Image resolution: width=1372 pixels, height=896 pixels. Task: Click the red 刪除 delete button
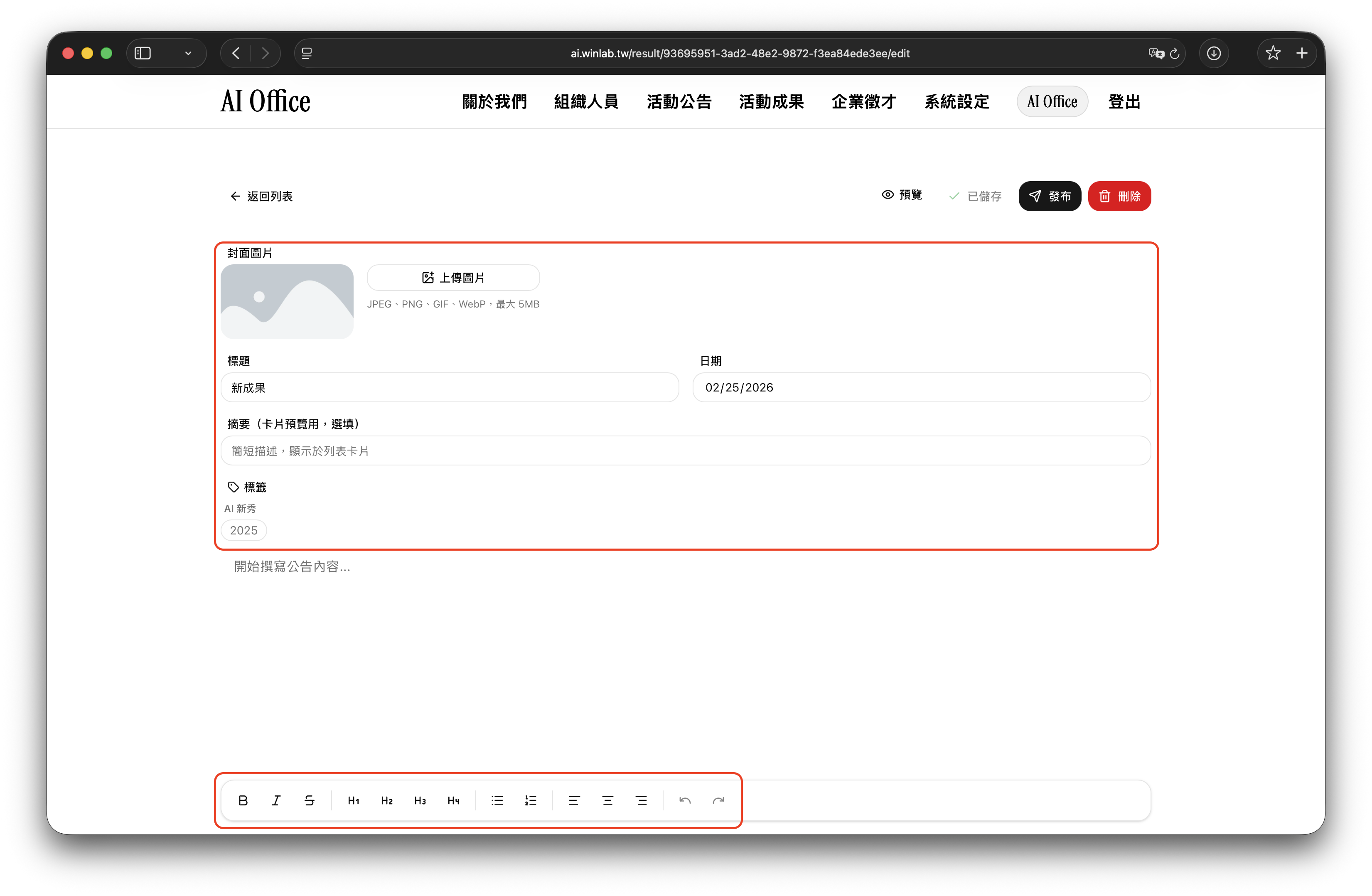[1119, 196]
